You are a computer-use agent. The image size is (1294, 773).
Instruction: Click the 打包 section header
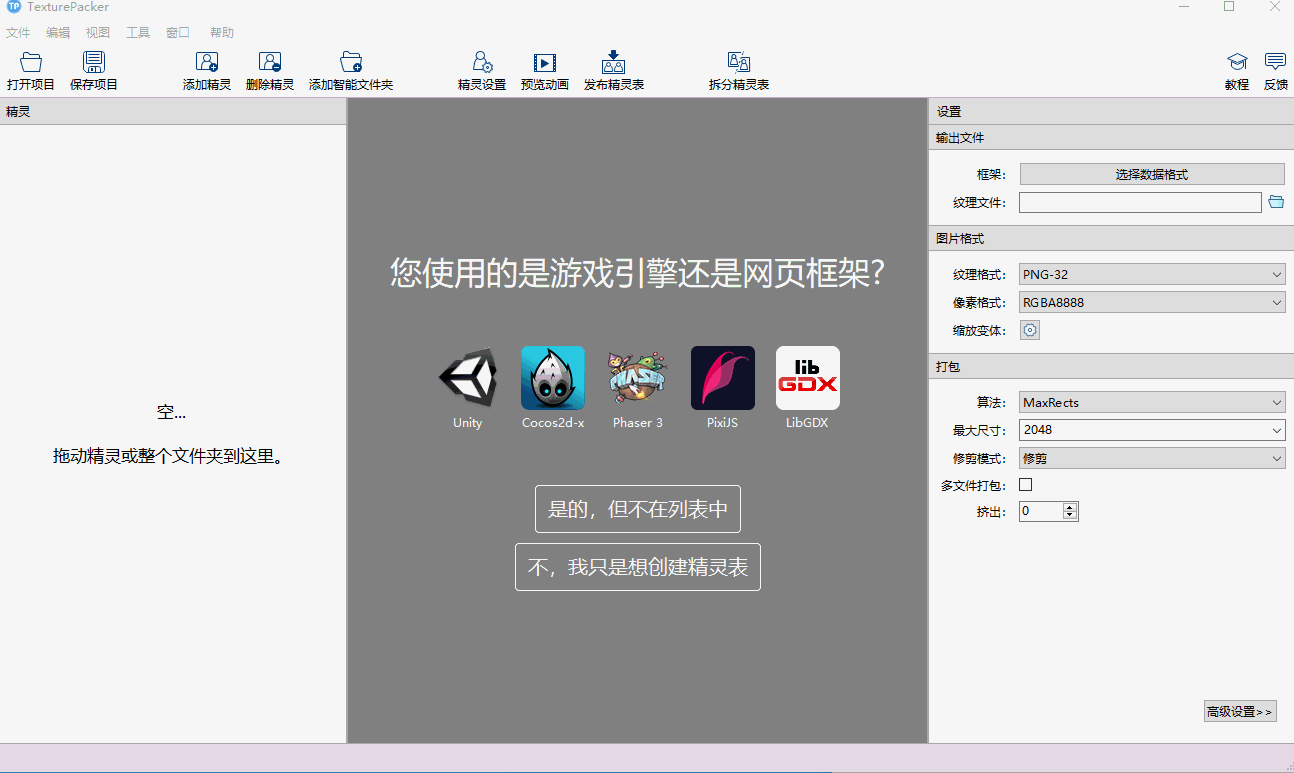pyautogui.click(x=1111, y=366)
